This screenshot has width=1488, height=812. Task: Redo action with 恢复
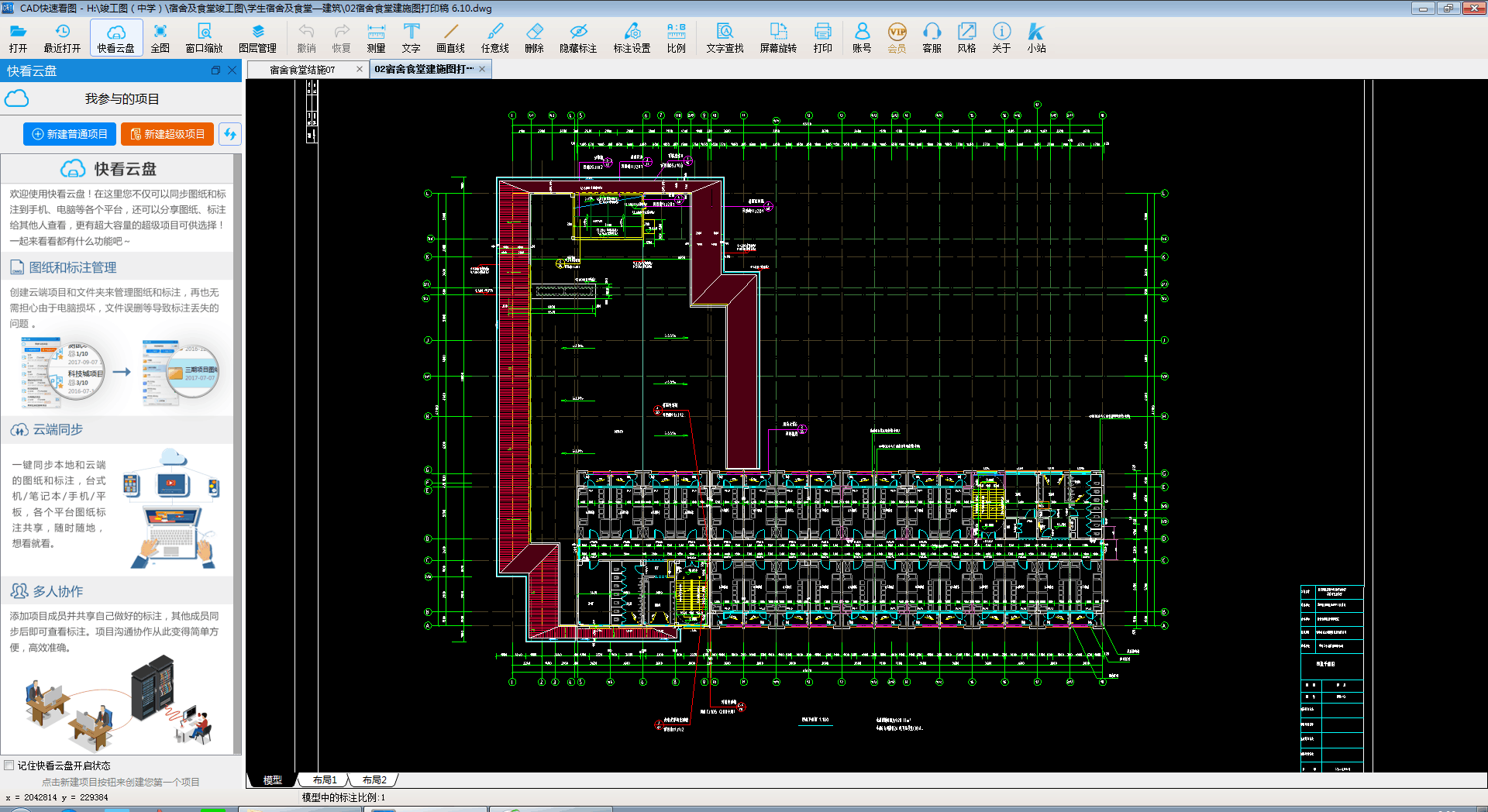pos(342,38)
